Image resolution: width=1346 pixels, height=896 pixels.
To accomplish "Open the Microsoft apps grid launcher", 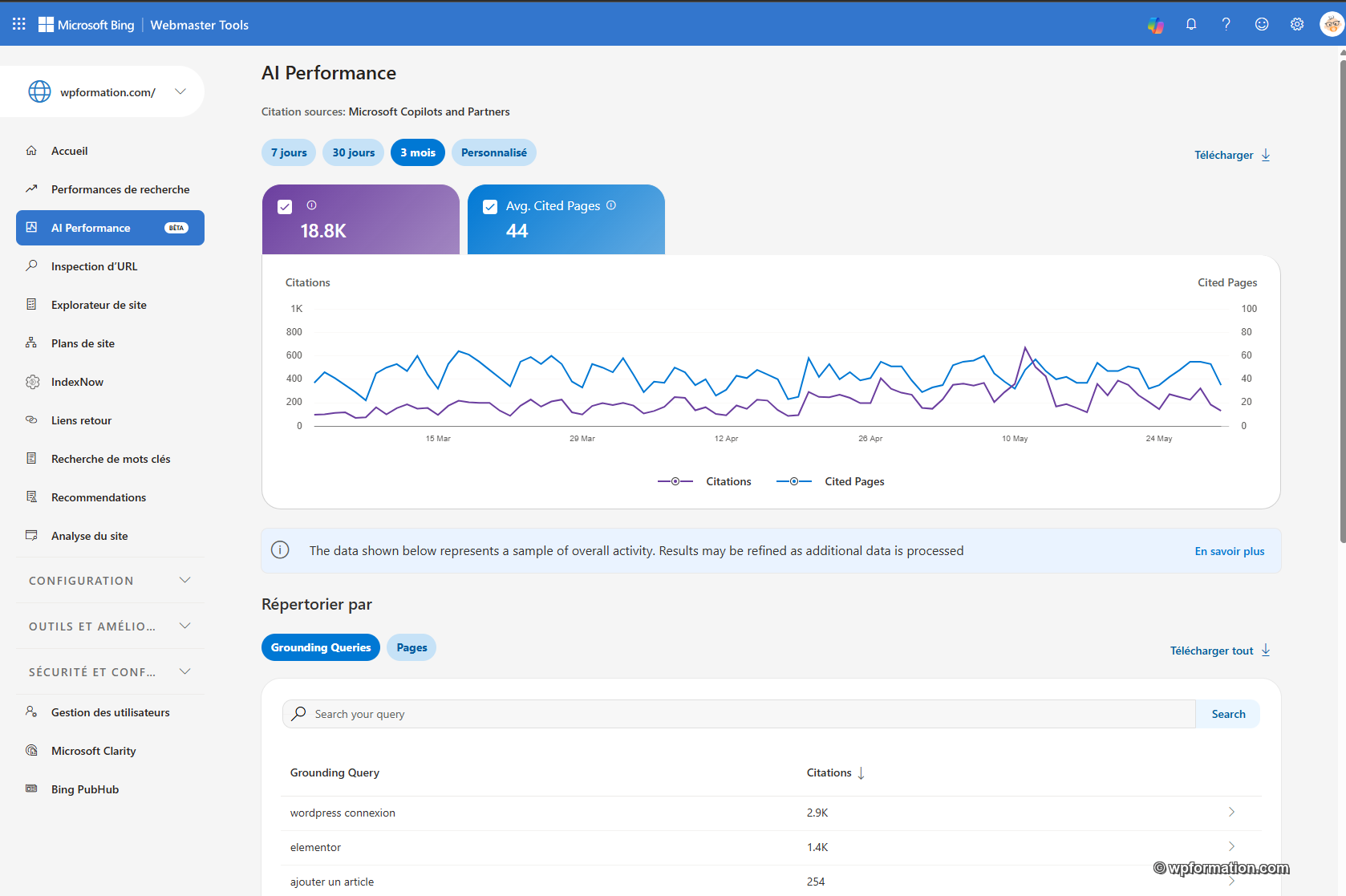I will pos(19,24).
